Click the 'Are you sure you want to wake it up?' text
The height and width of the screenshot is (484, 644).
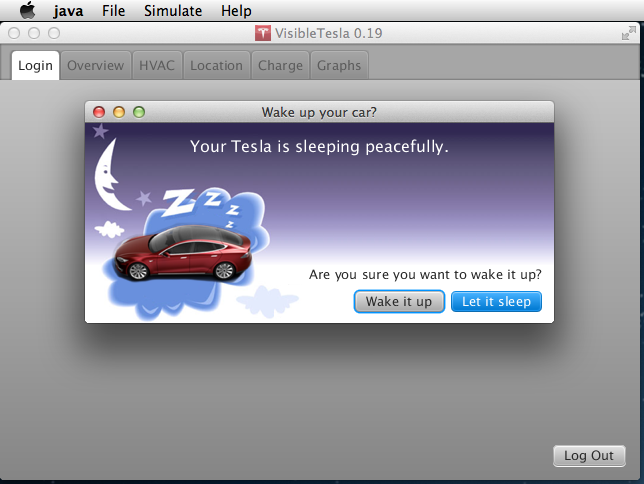(425, 274)
